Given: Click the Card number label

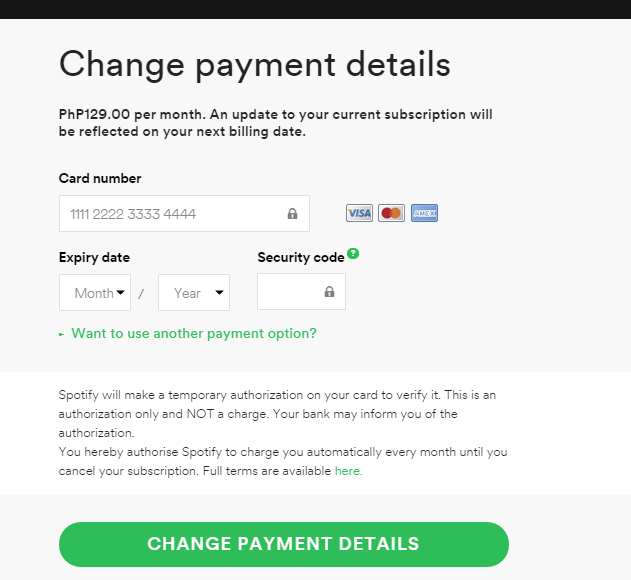Looking at the screenshot, I should 100,178.
